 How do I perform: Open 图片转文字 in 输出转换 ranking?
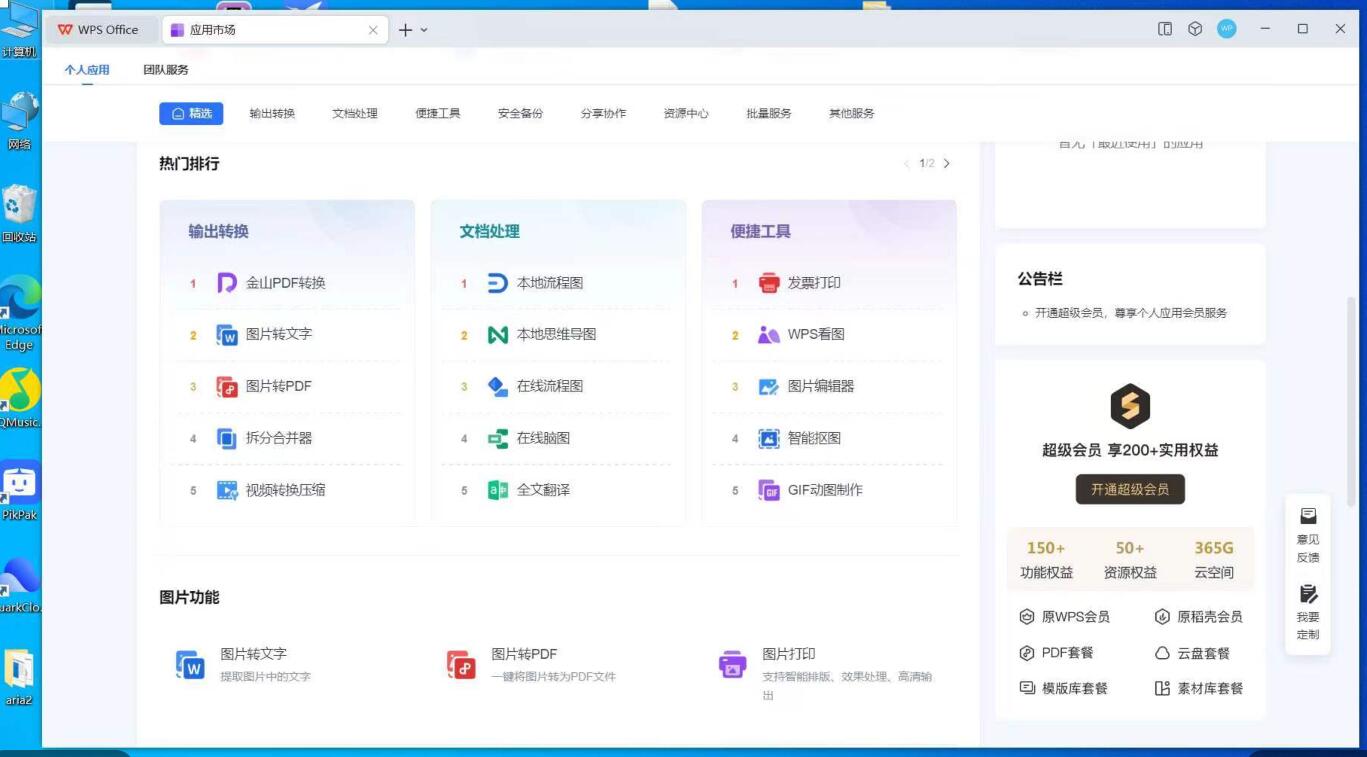(264, 334)
